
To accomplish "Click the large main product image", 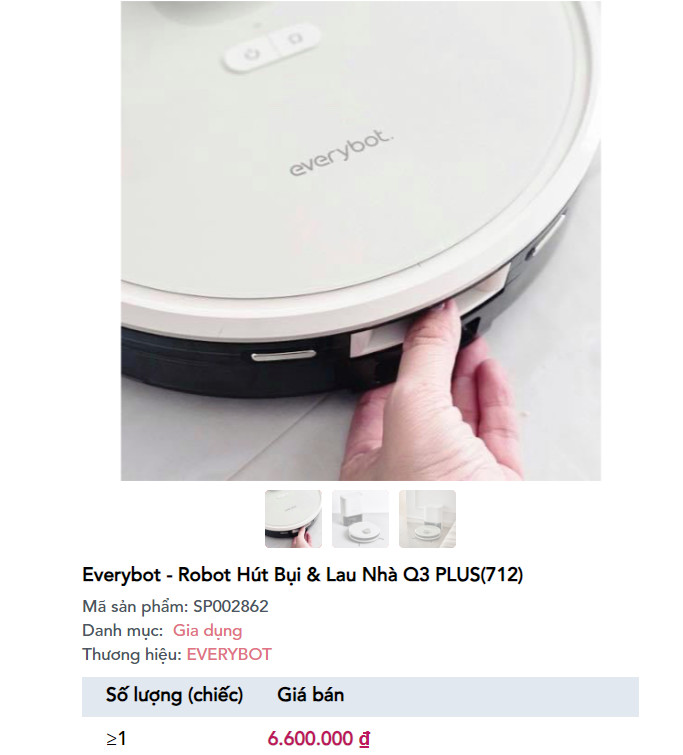I will coord(361,241).
